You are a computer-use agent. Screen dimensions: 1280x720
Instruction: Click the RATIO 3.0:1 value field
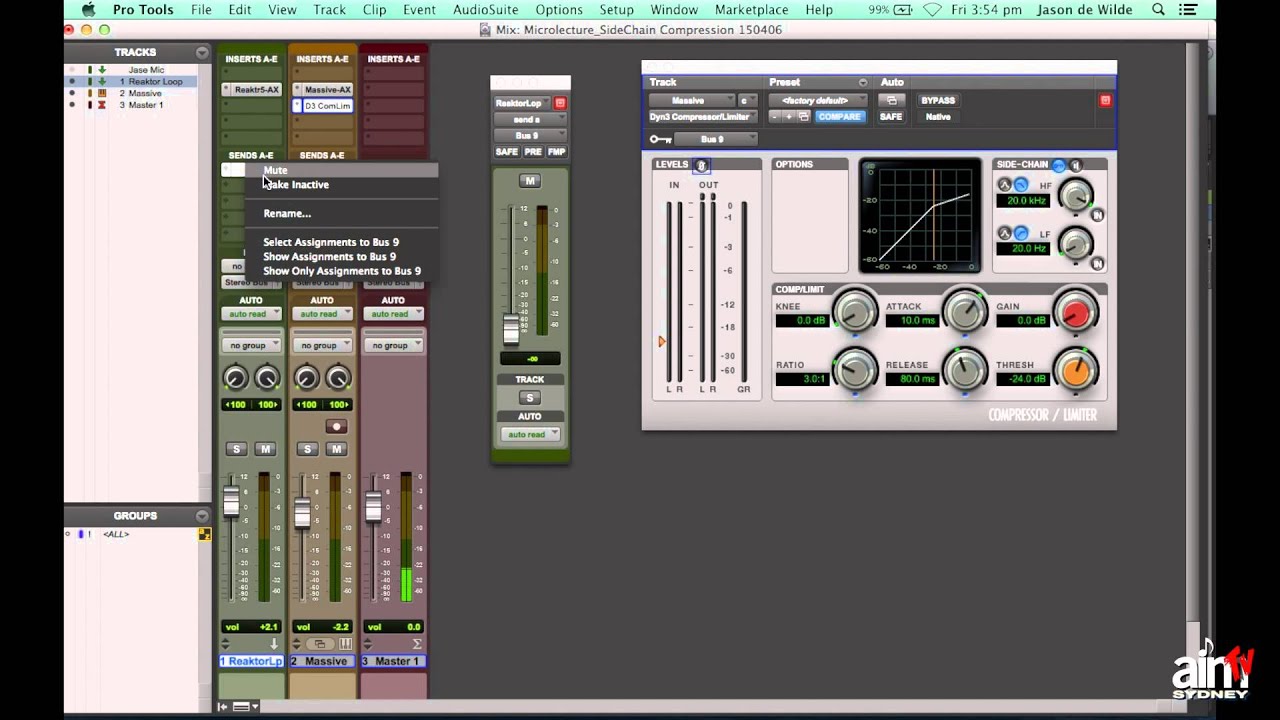(x=802, y=379)
